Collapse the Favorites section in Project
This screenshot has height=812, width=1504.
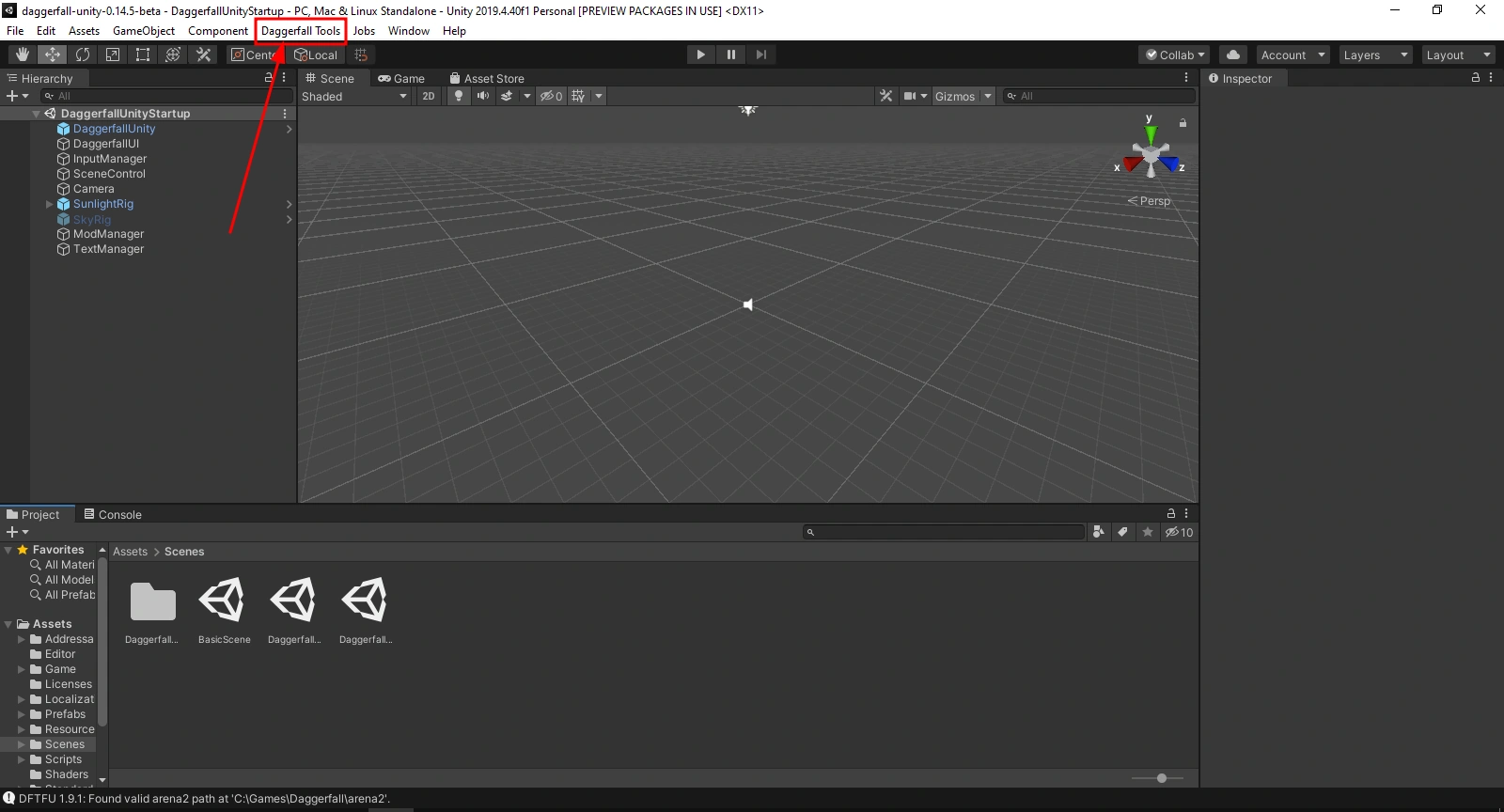[x=8, y=550]
